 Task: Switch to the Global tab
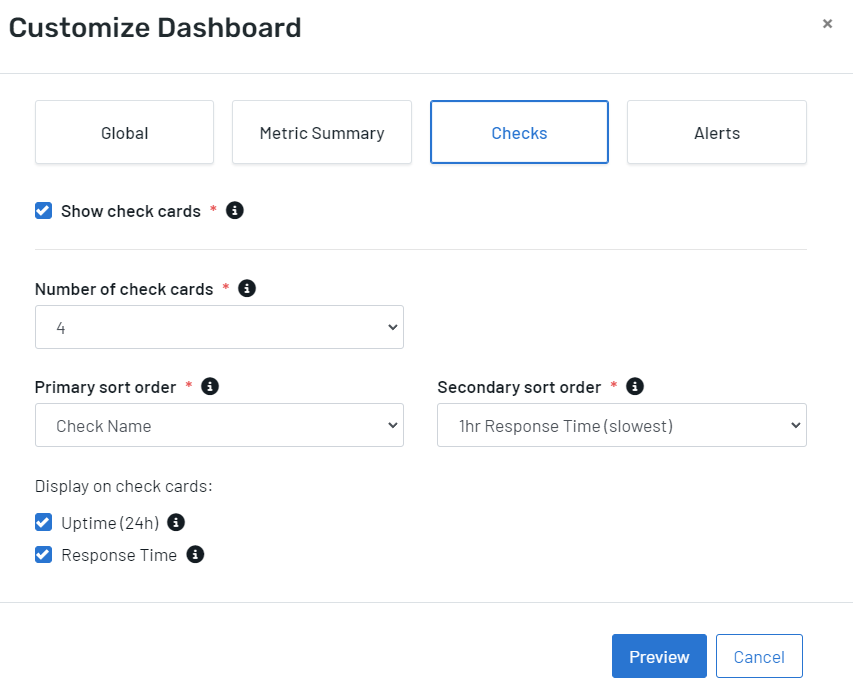[124, 131]
